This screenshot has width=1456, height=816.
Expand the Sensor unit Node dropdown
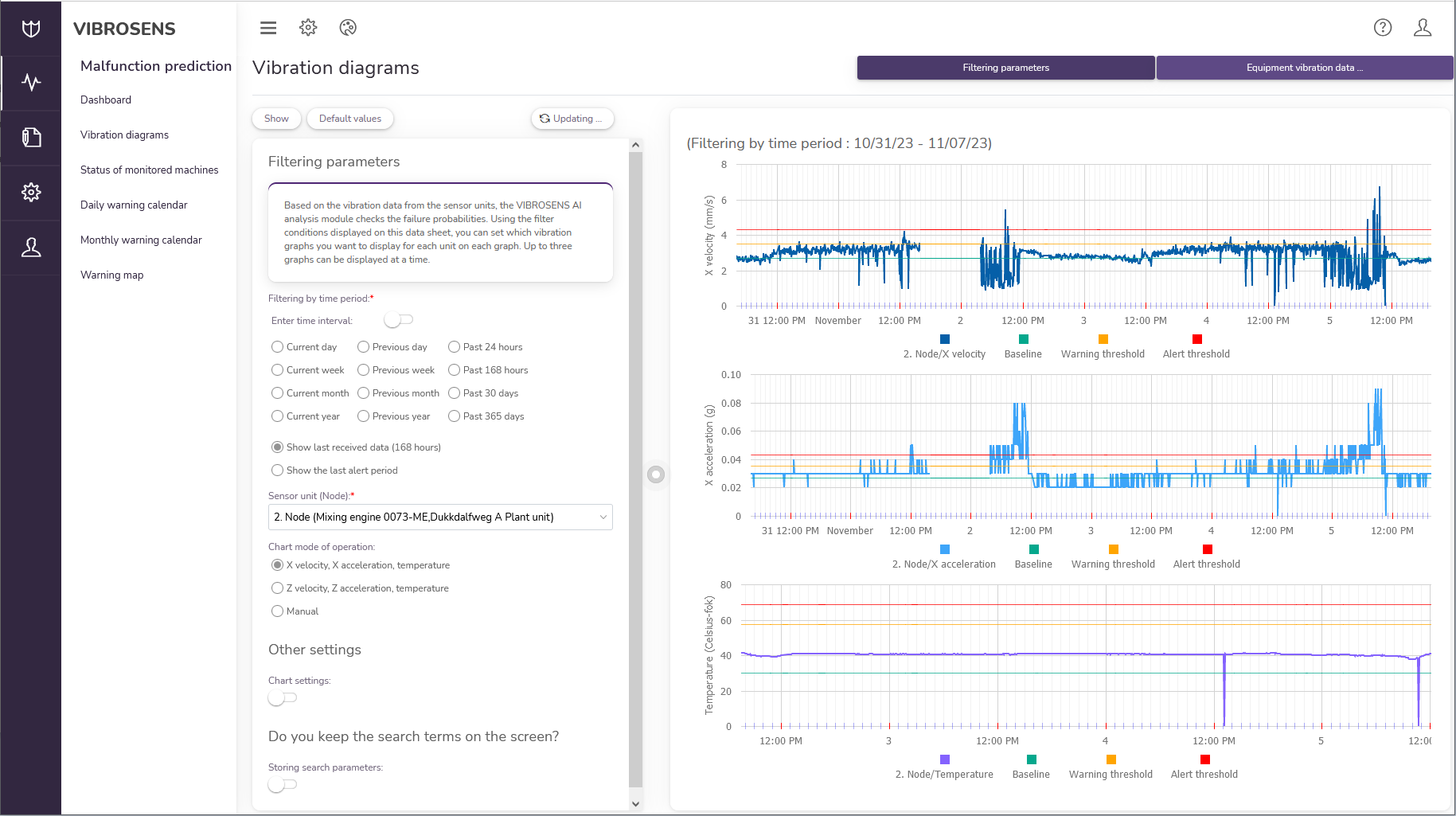[440, 517]
